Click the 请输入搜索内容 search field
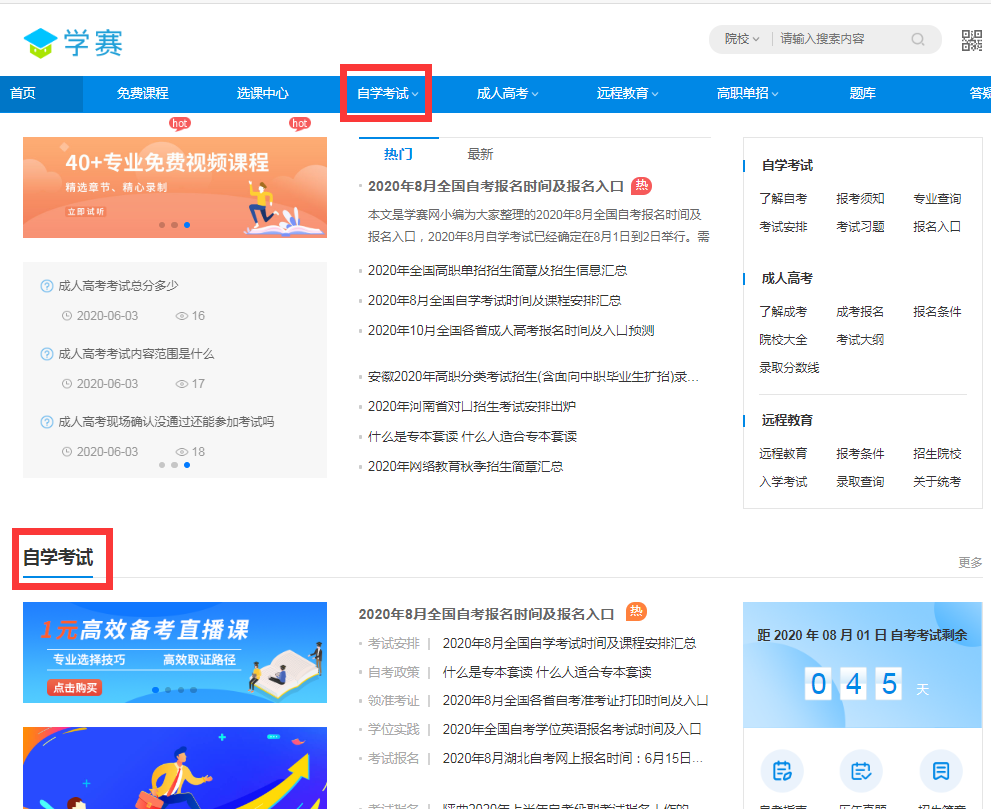The height and width of the screenshot is (809, 991). (x=841, y=39)
